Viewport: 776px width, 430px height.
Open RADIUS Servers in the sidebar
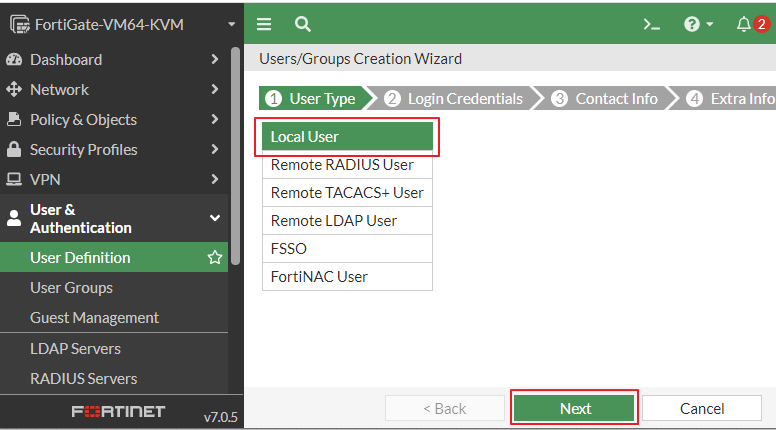coord(84,379)
